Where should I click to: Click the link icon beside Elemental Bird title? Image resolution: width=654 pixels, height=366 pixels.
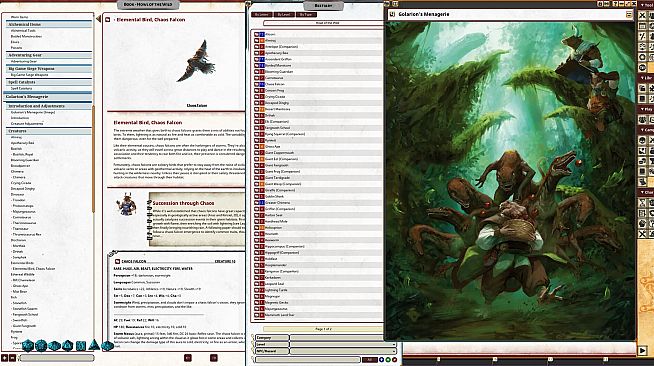click(108, 20)
